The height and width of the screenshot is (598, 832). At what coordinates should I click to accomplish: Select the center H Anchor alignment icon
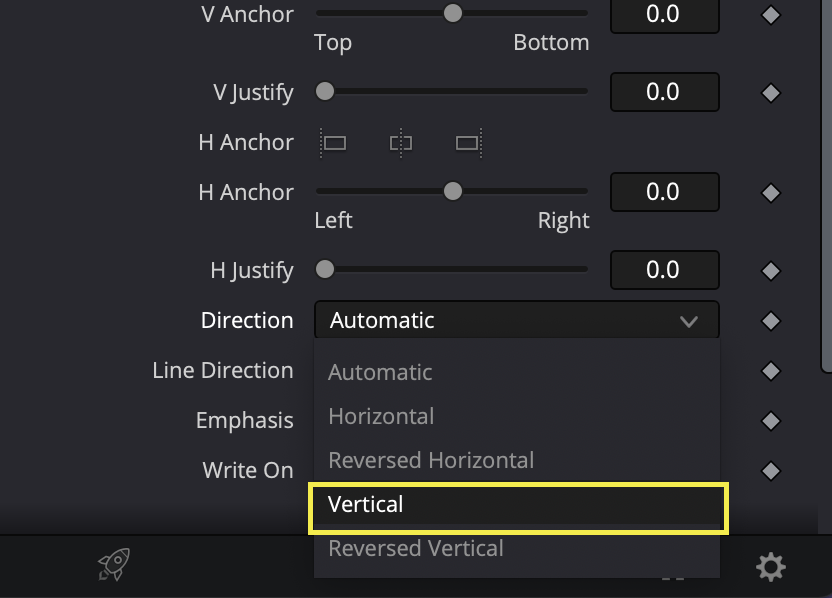[x=401, y=143]
